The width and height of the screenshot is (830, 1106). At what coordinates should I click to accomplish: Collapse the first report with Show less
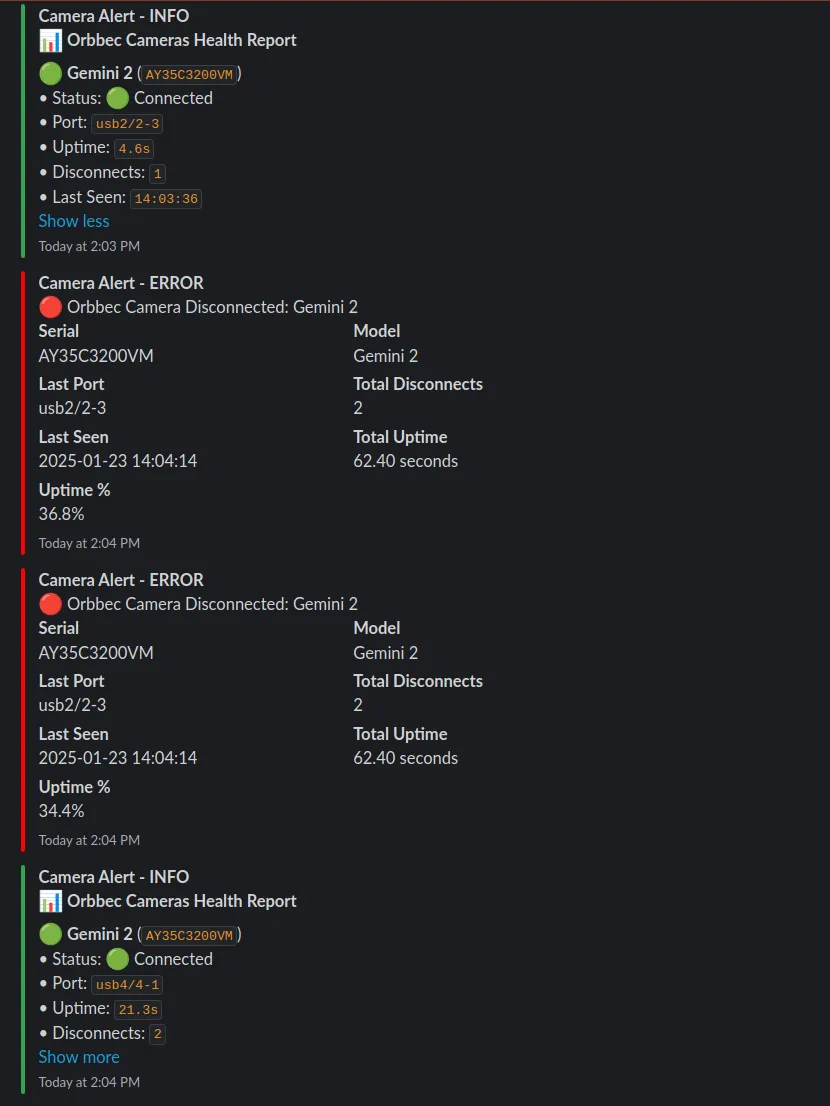(x=74, y=221)
